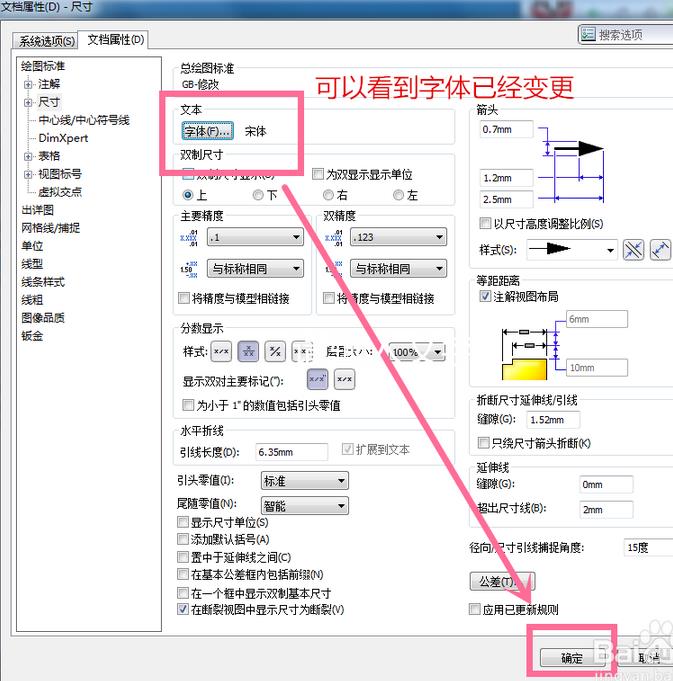The height and width of the screenshot is (681, 673).
Task: Click the arrow height 0.7mm field
Action: [x=506, y=129]
